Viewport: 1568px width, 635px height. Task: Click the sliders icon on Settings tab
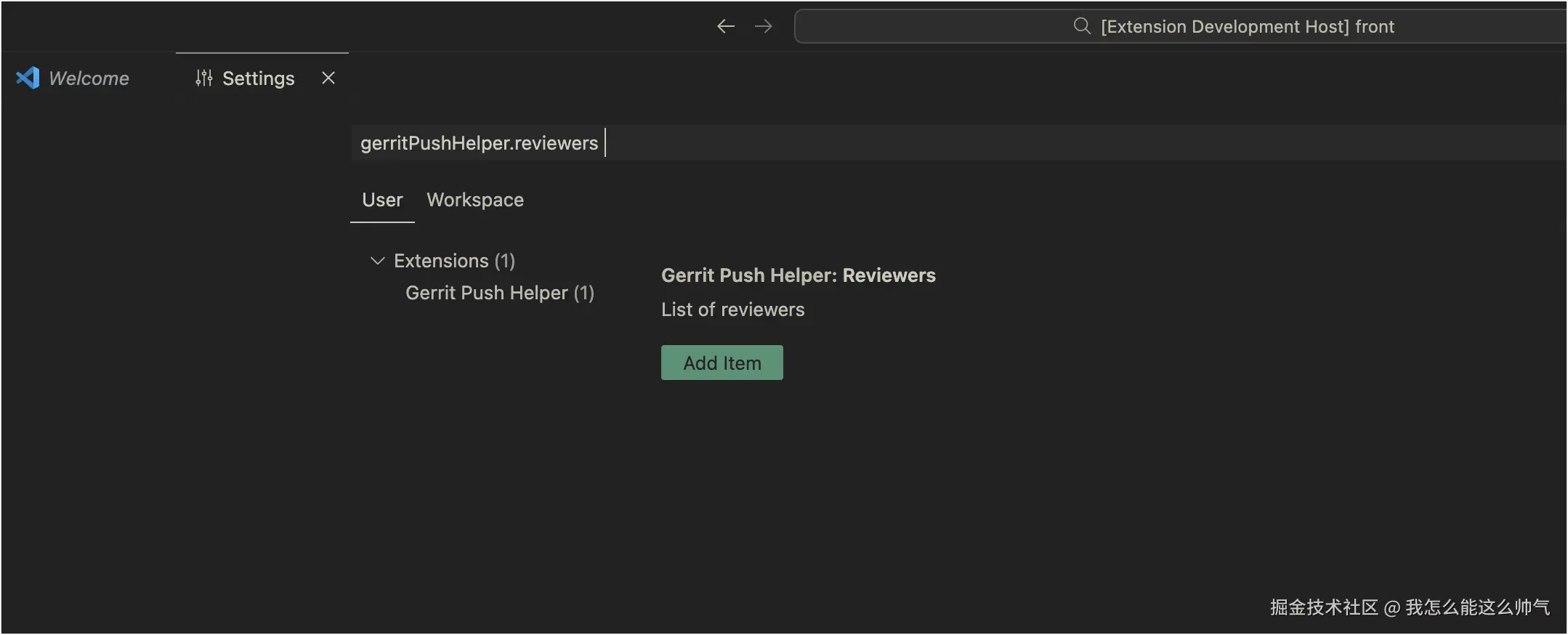click(x=204, y=78)
